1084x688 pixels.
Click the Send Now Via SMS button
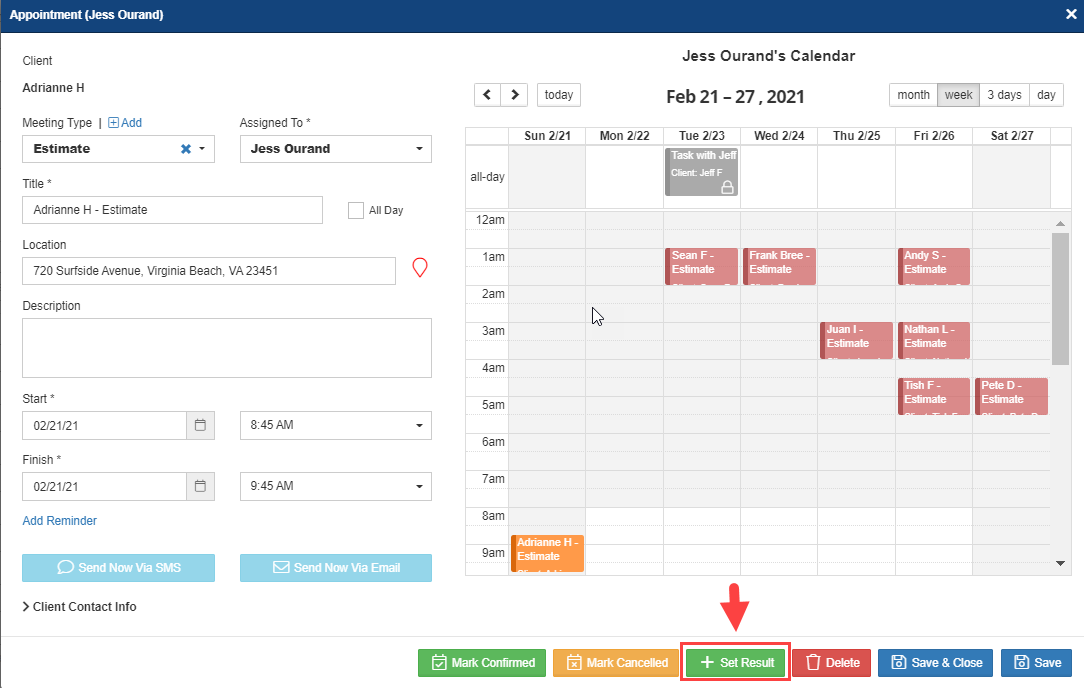pyautogui.click(x=118, y=568)
